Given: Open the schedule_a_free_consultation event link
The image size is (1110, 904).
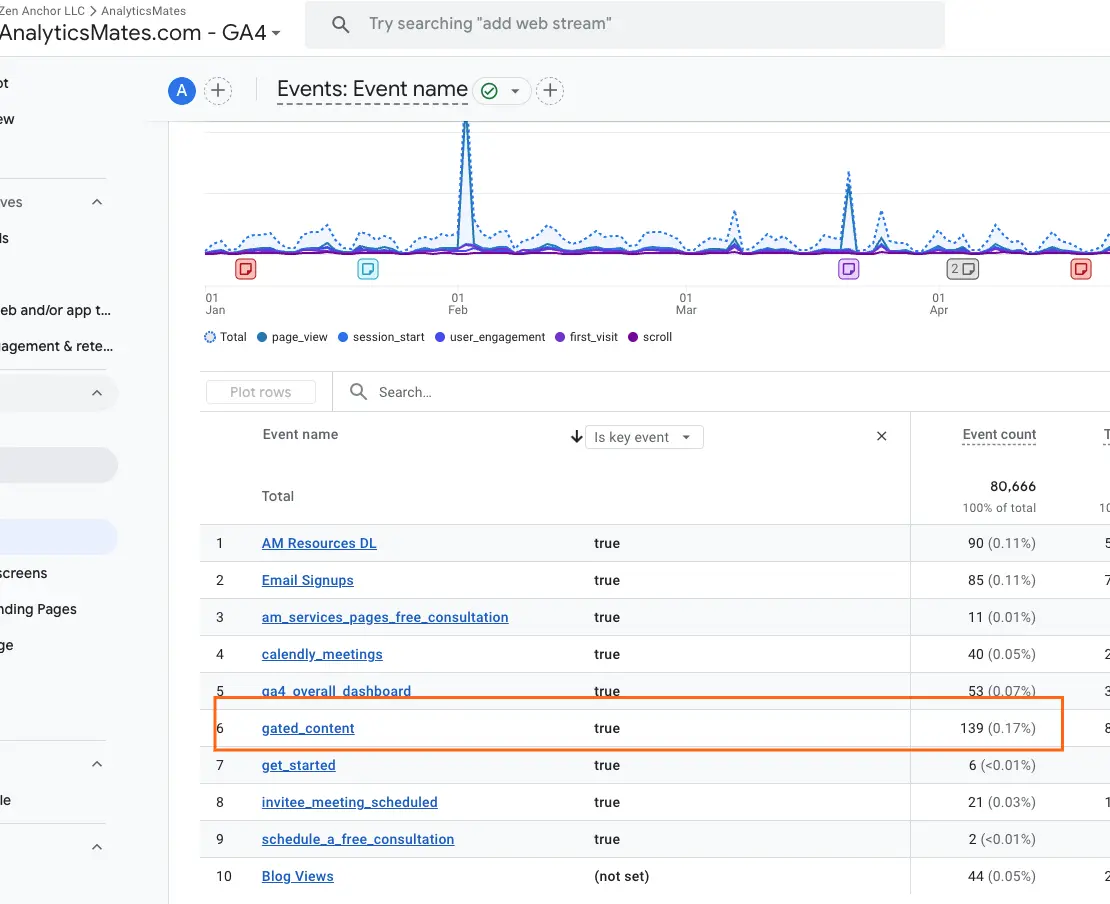Looking at the screenshot, I should 357,839.
